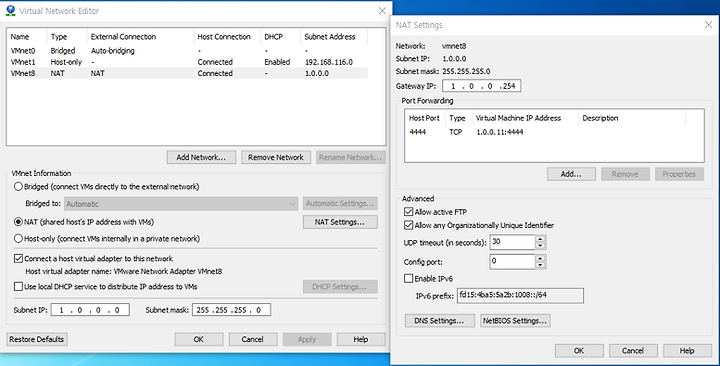The image size is (720, 366).
Task: Click OK in NAT Settings dialog
Action: [579, 350]
